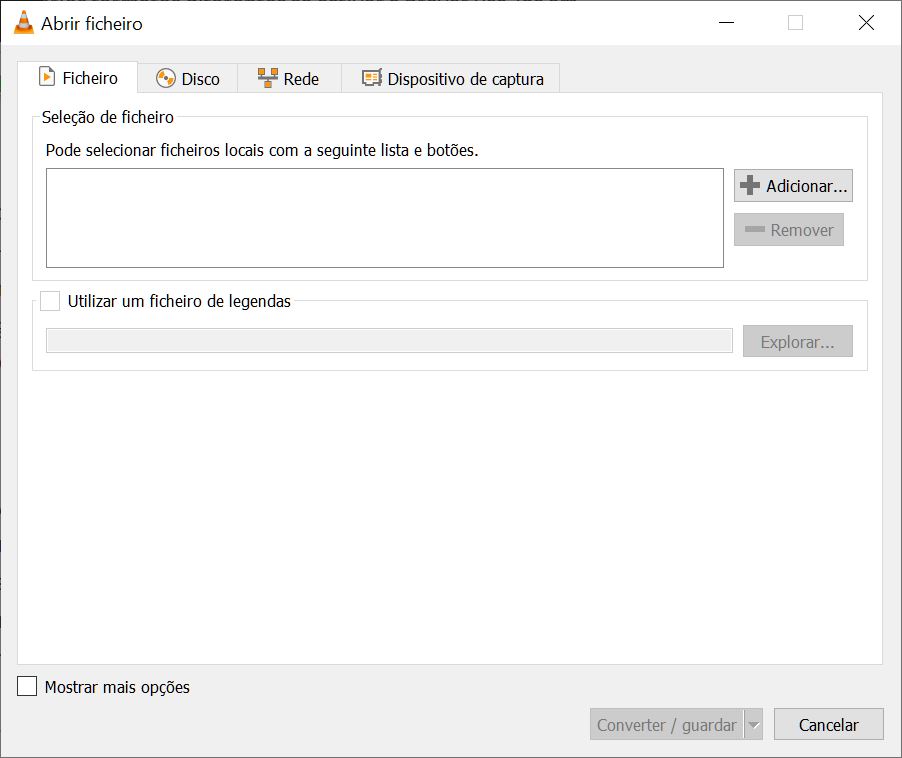Image resolution: width=902 pixels, height=758 pixels.
Task: Click the Disco tab disc icon
Action: 166,78
